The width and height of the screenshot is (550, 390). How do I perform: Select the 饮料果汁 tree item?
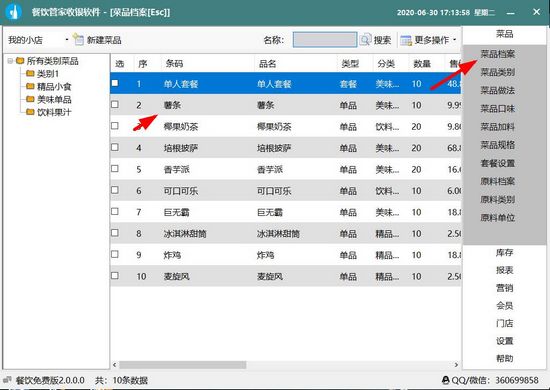[x=54, y=112]
